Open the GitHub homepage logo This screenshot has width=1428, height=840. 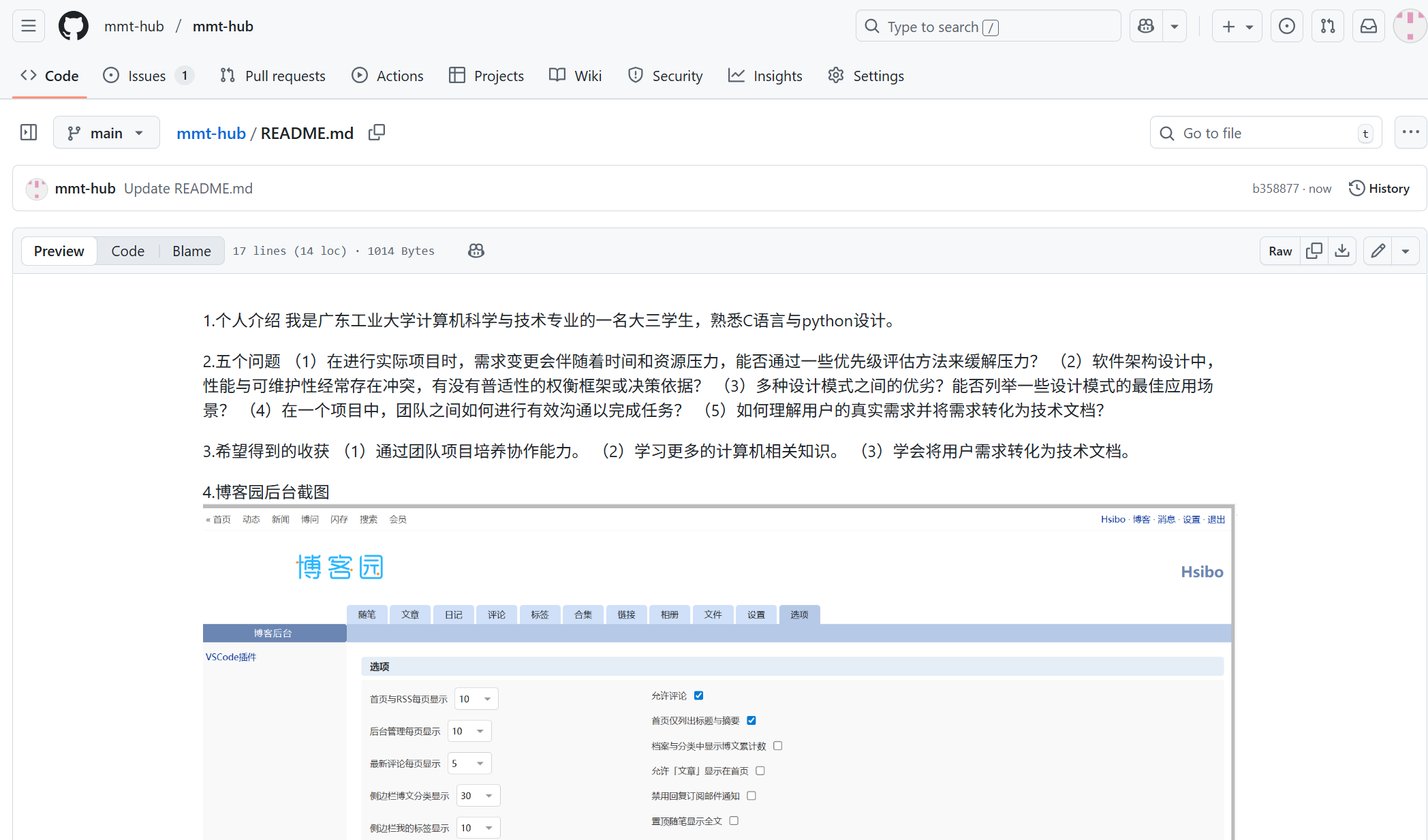click(x=74, y=27)
